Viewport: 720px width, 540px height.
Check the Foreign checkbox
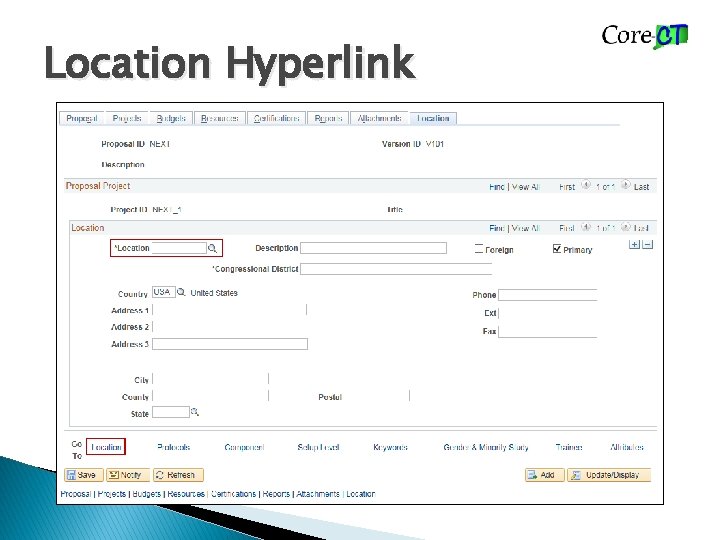[x=479, y=249]
